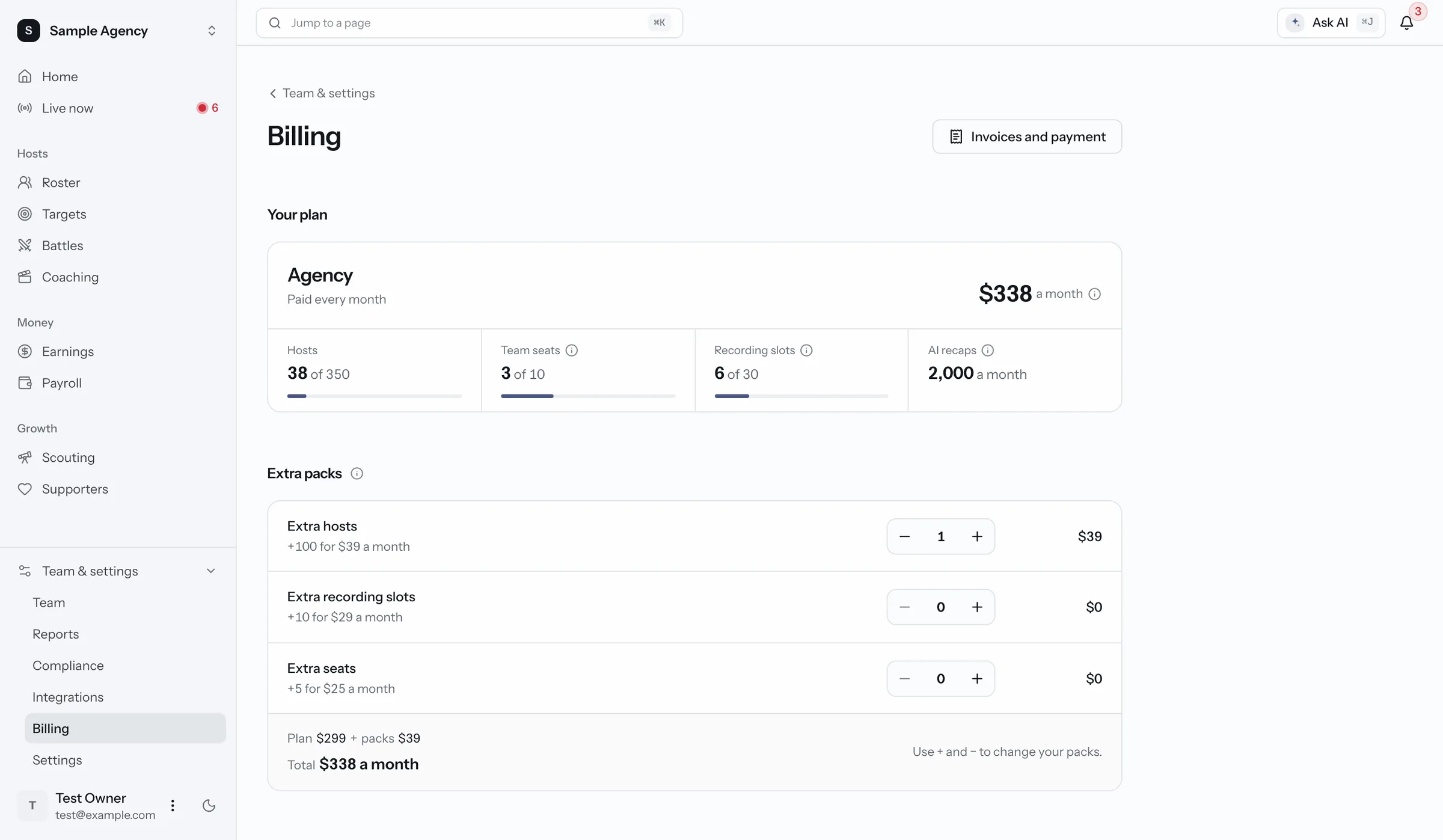Open the notifications bell
The width and height of the screenshot is (1443, 840).
click(x=1406, y=23)
